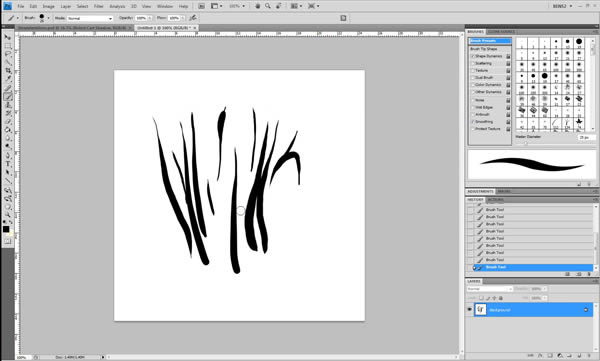Click the Master Diameter value field
Screen dimensions: 600x361
pos(586,137)
